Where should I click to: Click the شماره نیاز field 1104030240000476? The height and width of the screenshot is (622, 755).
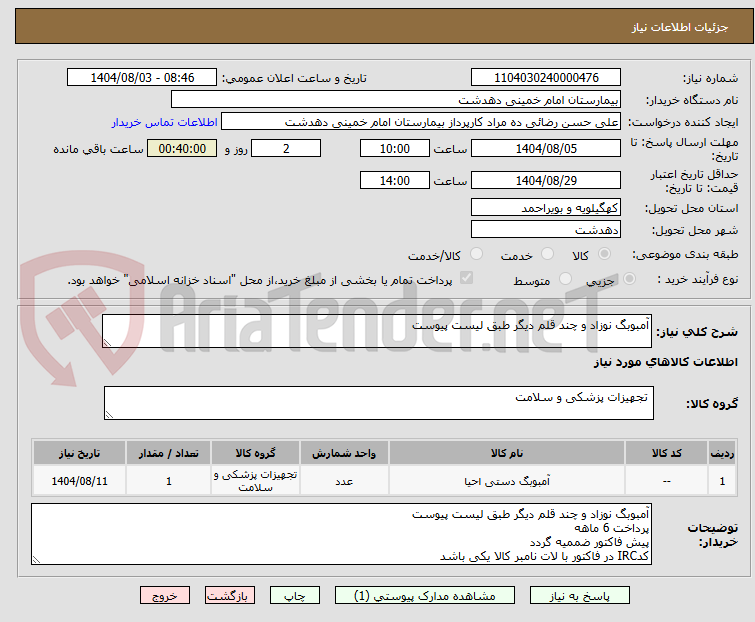546,78
